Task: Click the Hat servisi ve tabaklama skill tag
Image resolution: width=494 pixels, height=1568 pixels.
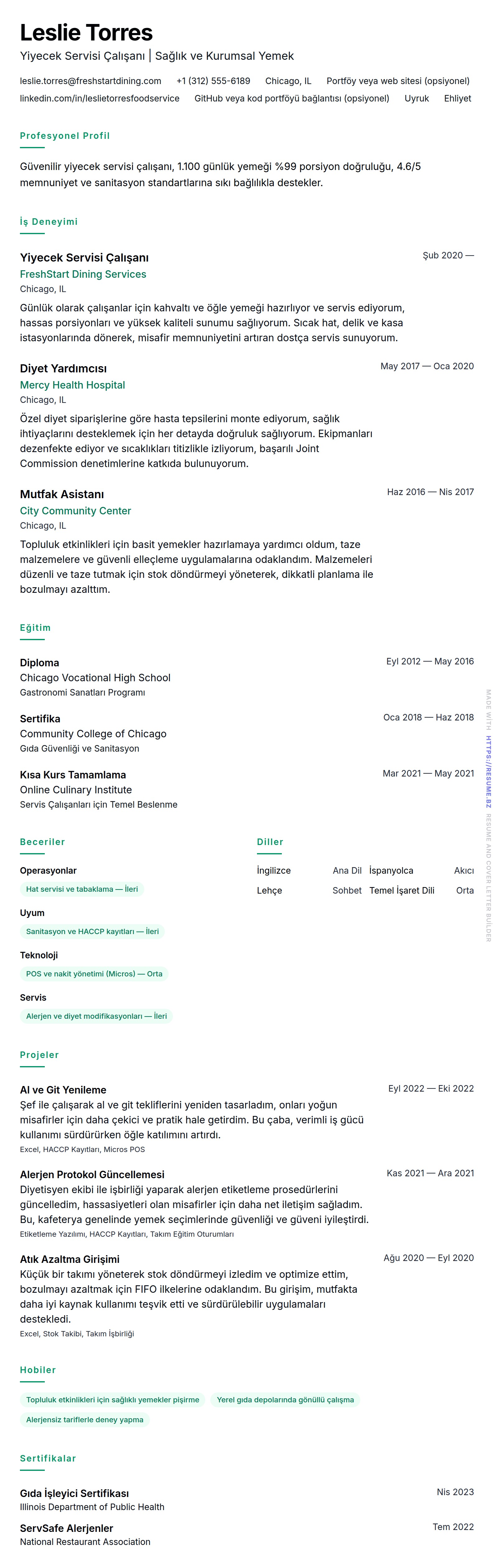Action: click(x=82, y=889)
